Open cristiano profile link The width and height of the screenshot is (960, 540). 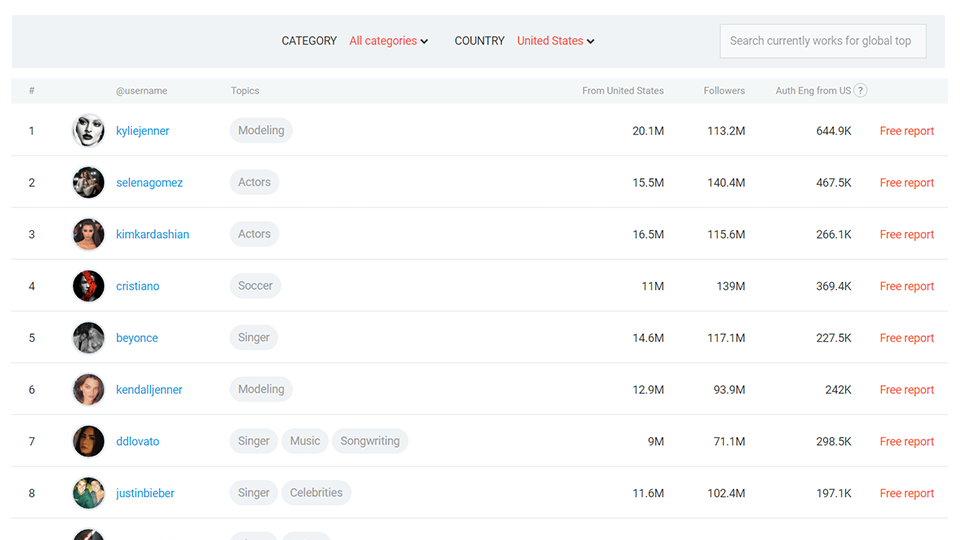138,286
